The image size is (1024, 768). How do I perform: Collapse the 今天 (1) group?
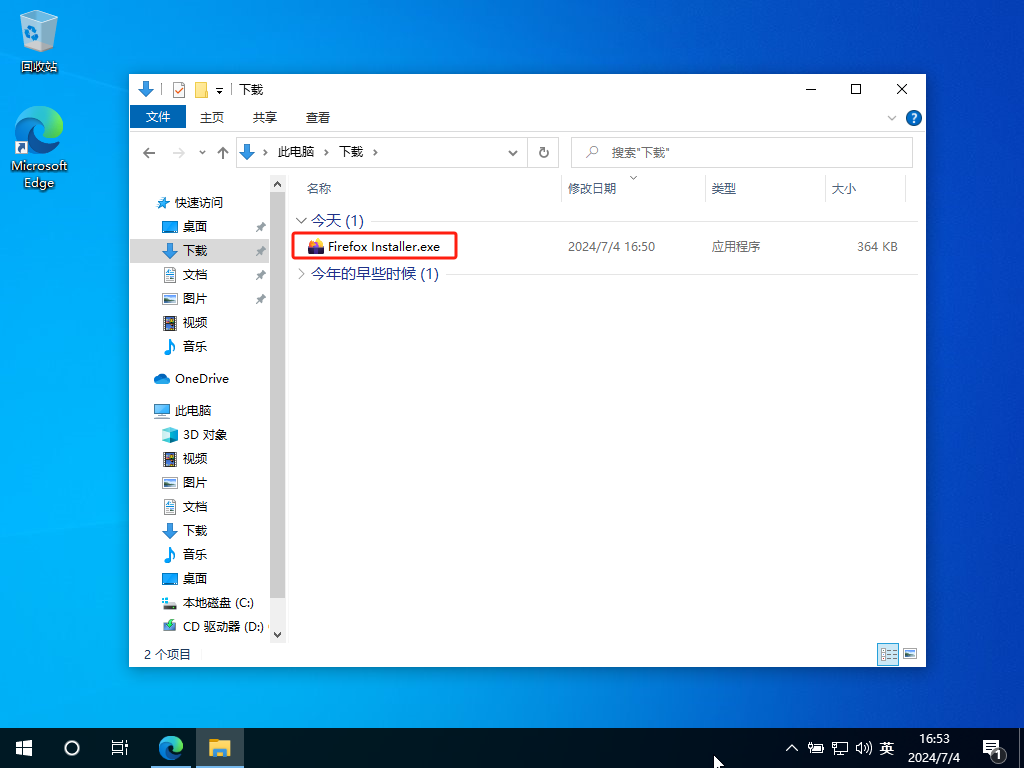coord(301,221)
